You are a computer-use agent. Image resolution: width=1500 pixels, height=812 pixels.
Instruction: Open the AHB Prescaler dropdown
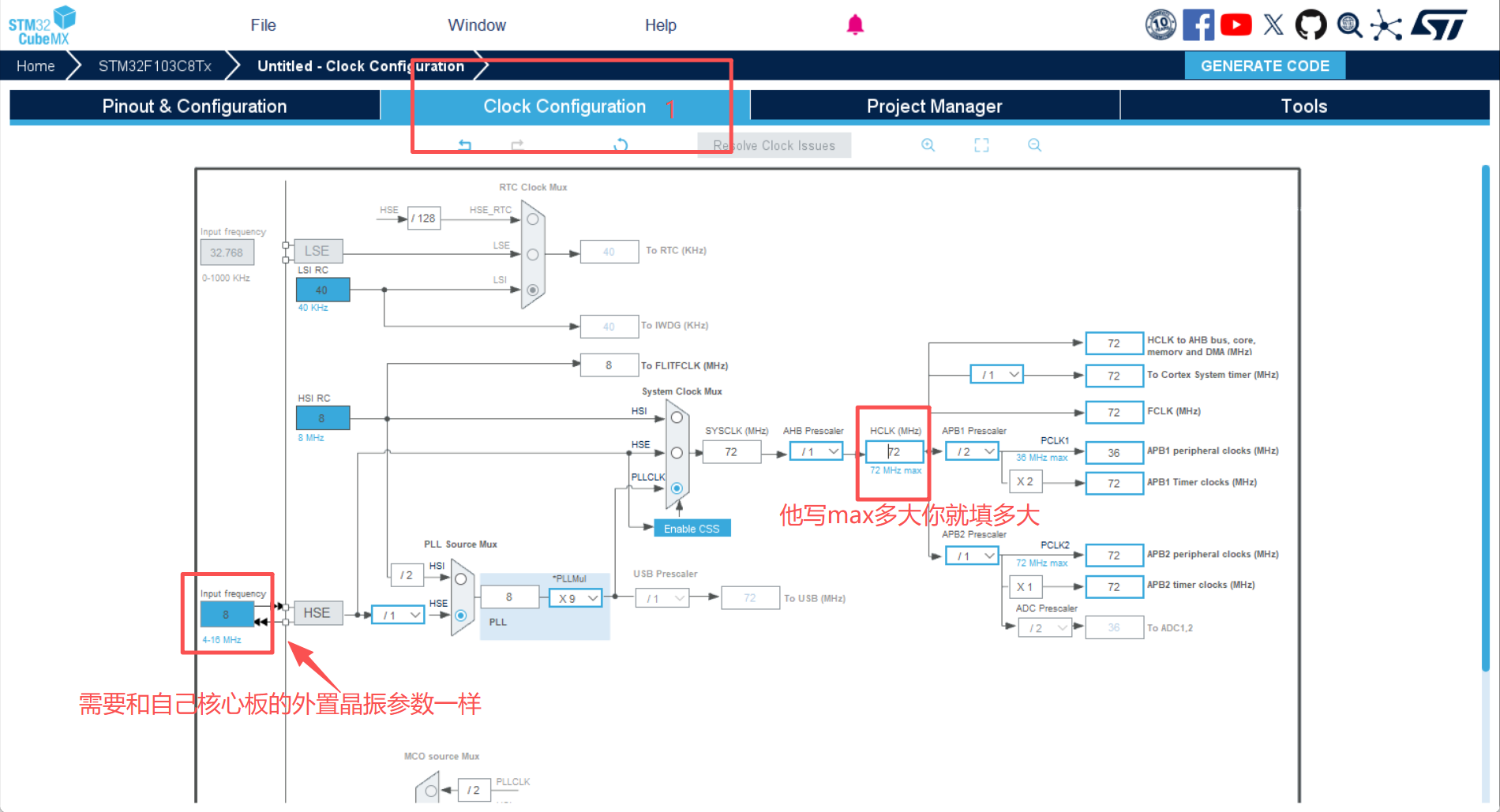click(x=816, y=452)
